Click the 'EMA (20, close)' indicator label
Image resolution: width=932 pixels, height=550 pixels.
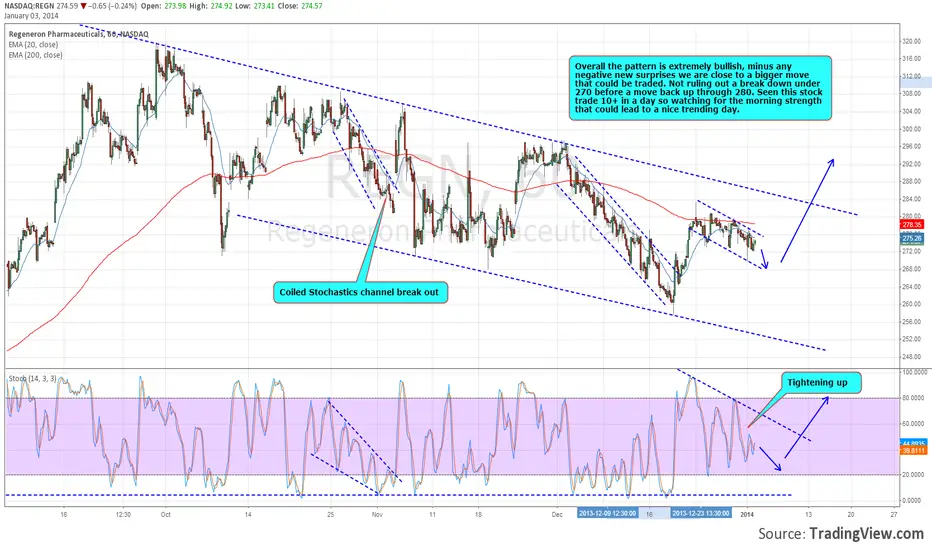[33, 45]
